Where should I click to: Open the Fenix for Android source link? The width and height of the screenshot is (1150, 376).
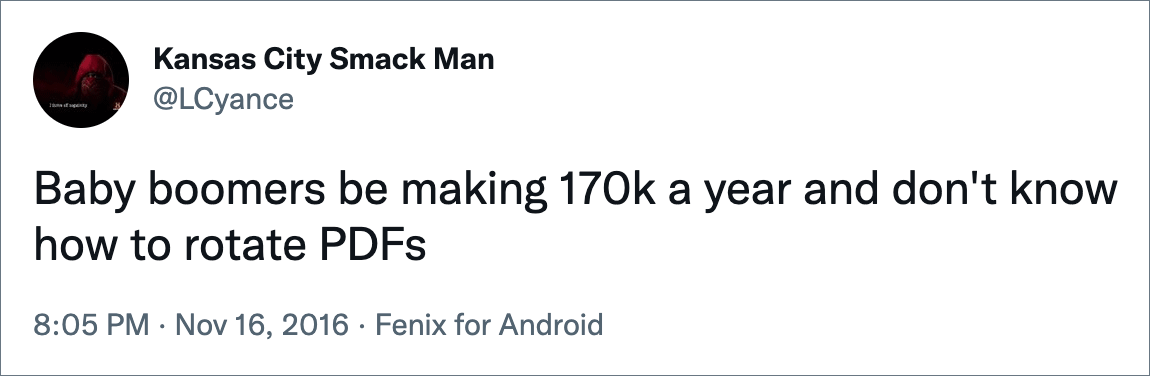489,324
